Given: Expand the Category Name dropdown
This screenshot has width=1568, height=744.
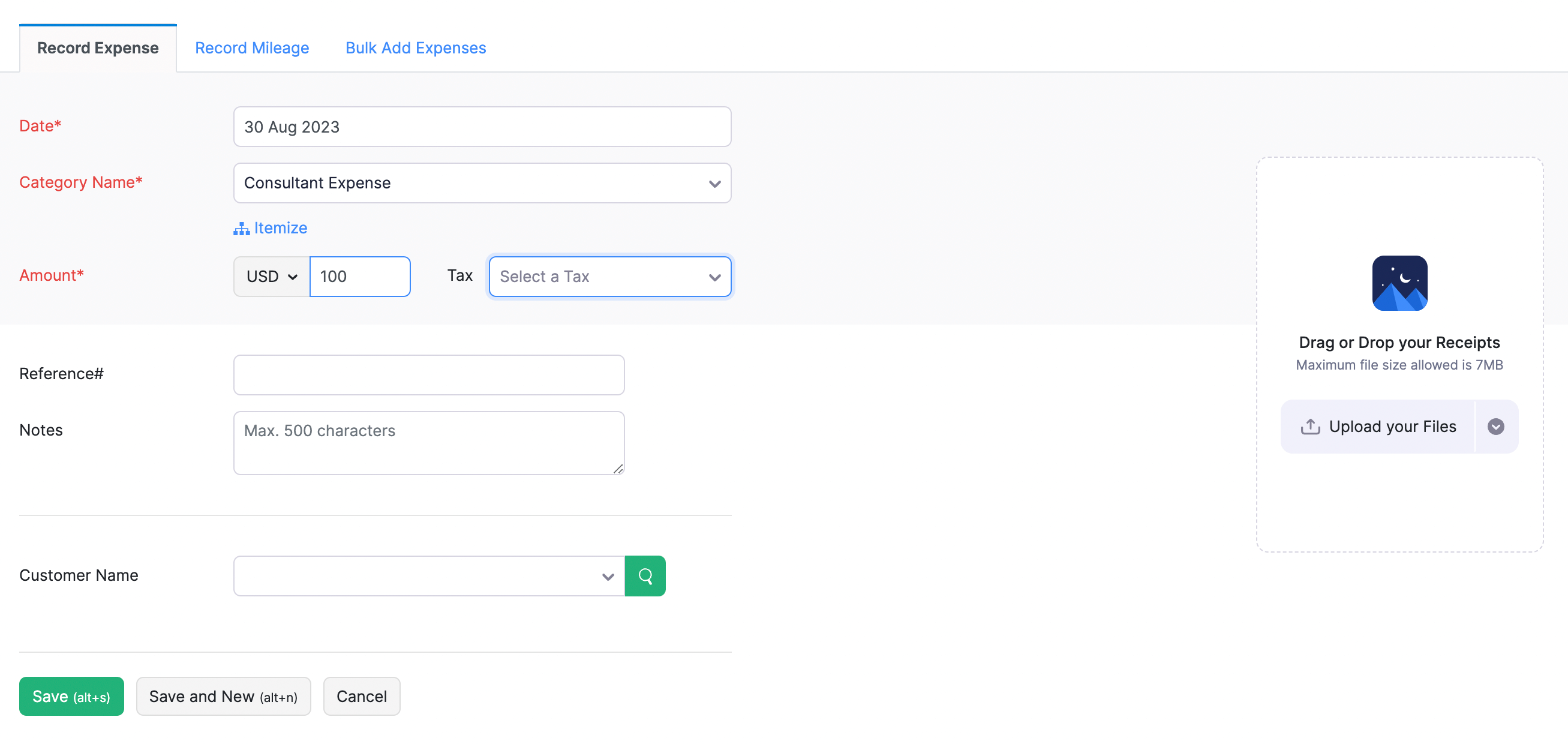Looking at the screenshot, I should pyautogui.click(x=714, y=183).
